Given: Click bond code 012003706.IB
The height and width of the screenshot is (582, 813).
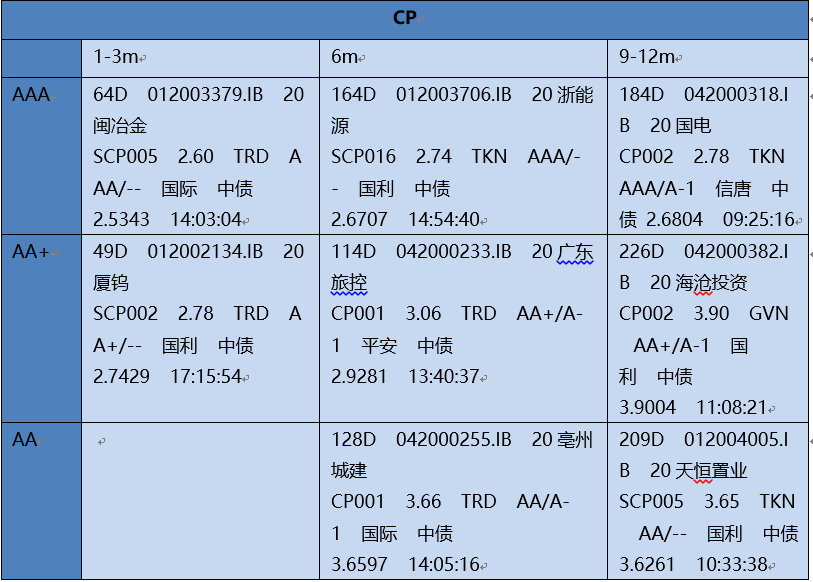Looking at the screenshot, I should [454, 94].
